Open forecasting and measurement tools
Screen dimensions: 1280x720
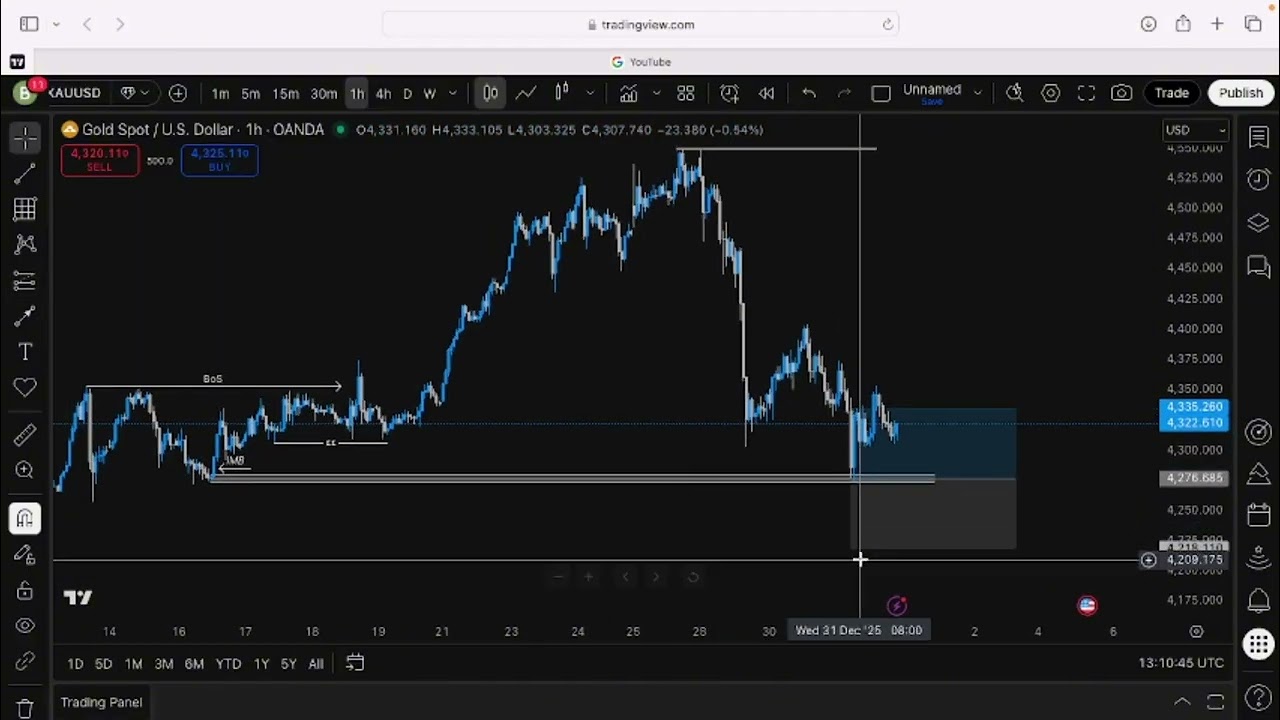click(25, 280)
